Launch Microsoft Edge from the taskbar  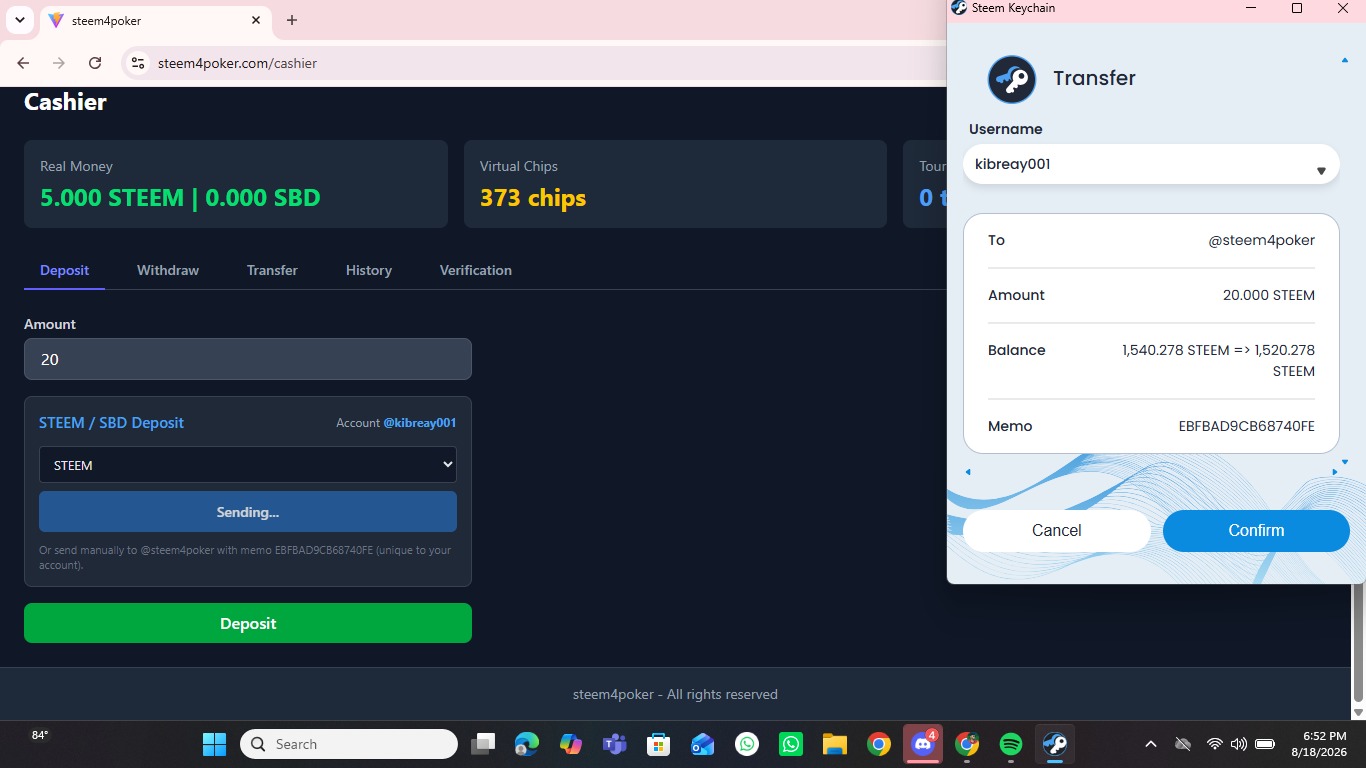(x=527, y=744)
